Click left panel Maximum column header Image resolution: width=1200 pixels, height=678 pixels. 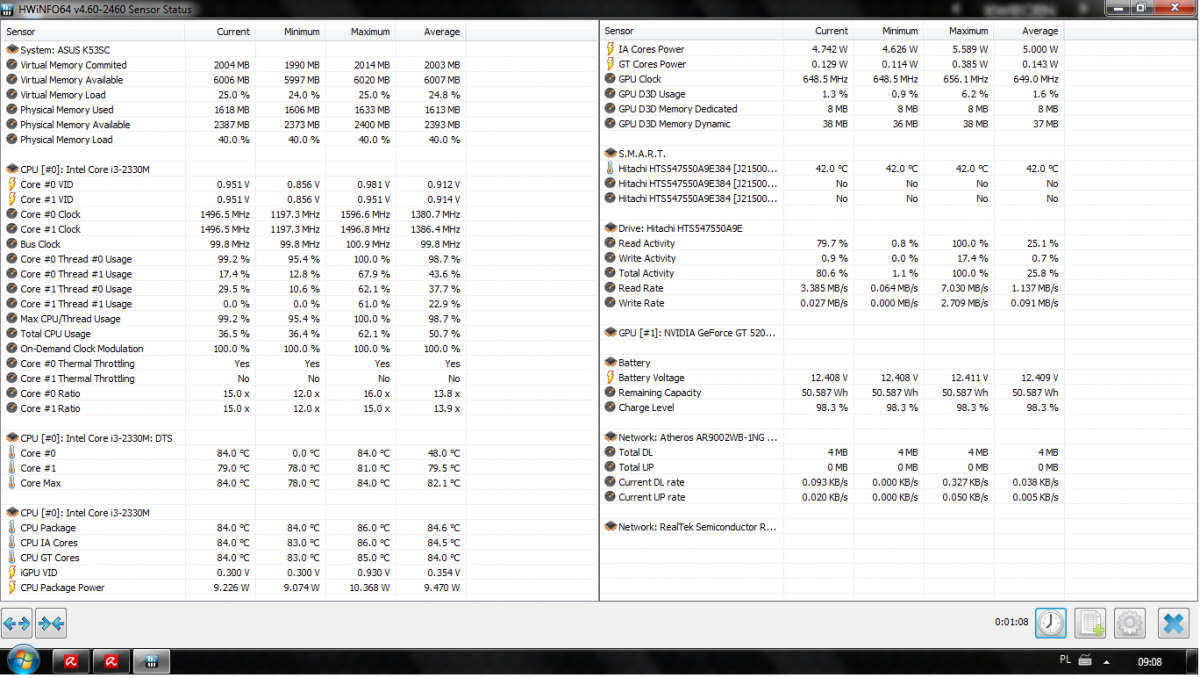[x=360, y=31]
